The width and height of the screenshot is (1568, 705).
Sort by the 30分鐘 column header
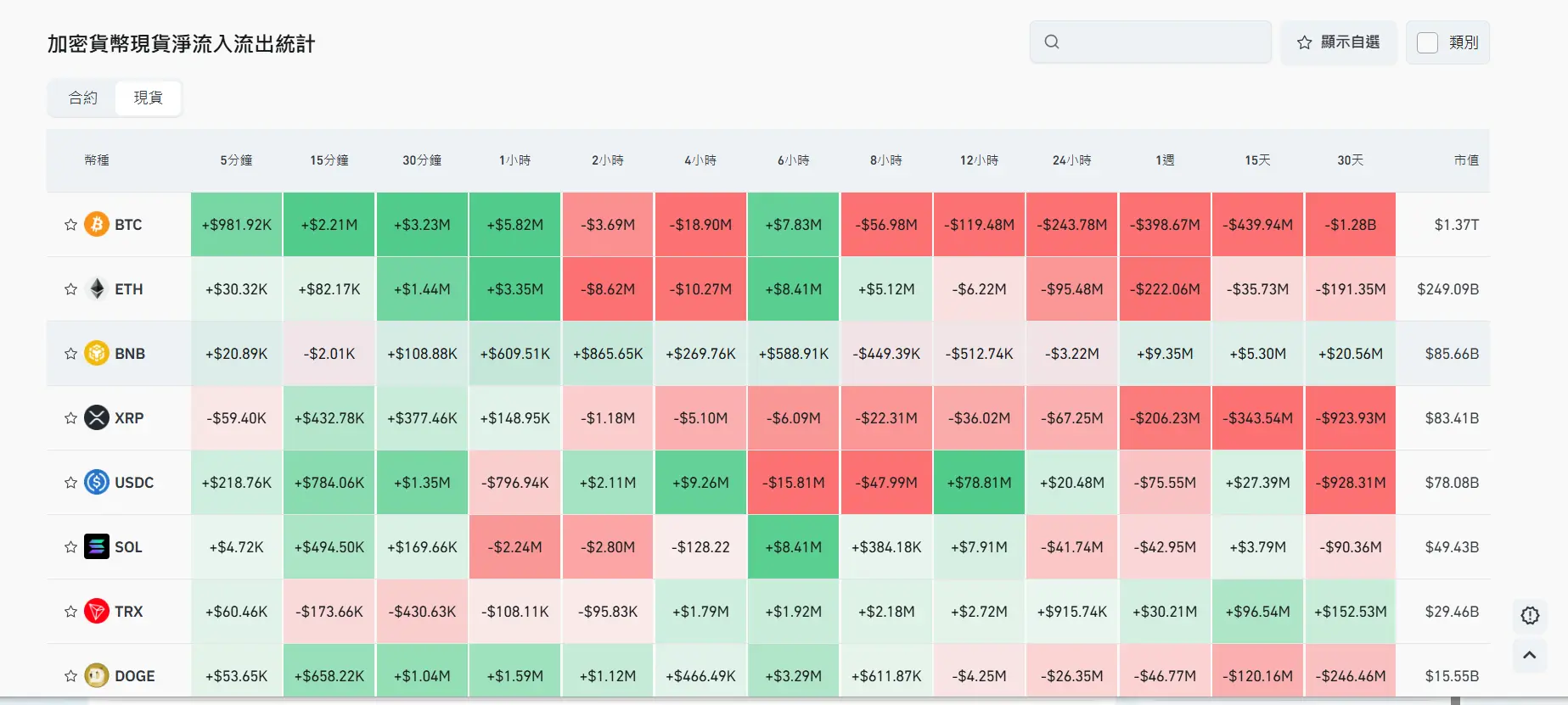pos(422,160)
